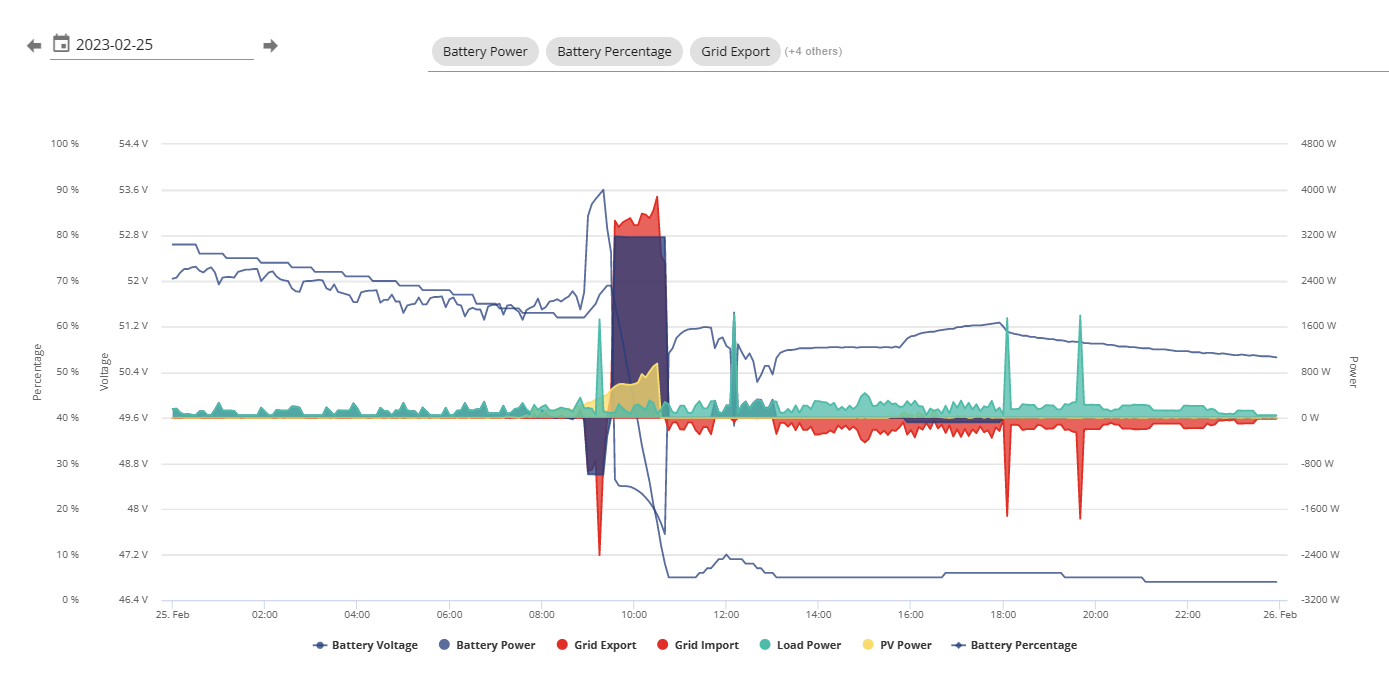1389x695 pixels.
Task: Open the series selection dropdown field
Action: 908,52
